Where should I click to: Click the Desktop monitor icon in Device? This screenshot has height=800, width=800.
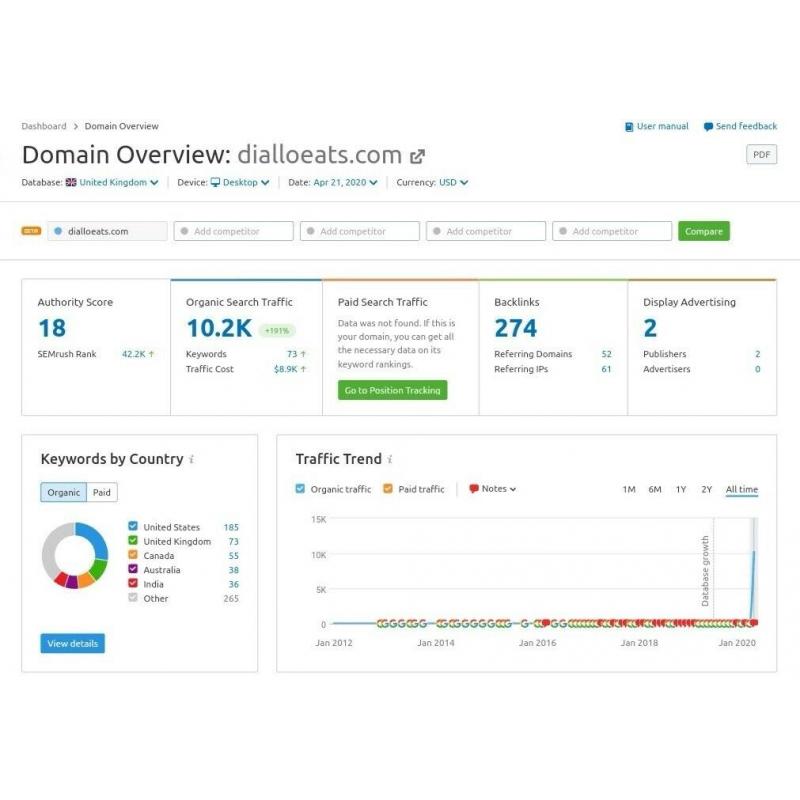[x=215, y=182]
